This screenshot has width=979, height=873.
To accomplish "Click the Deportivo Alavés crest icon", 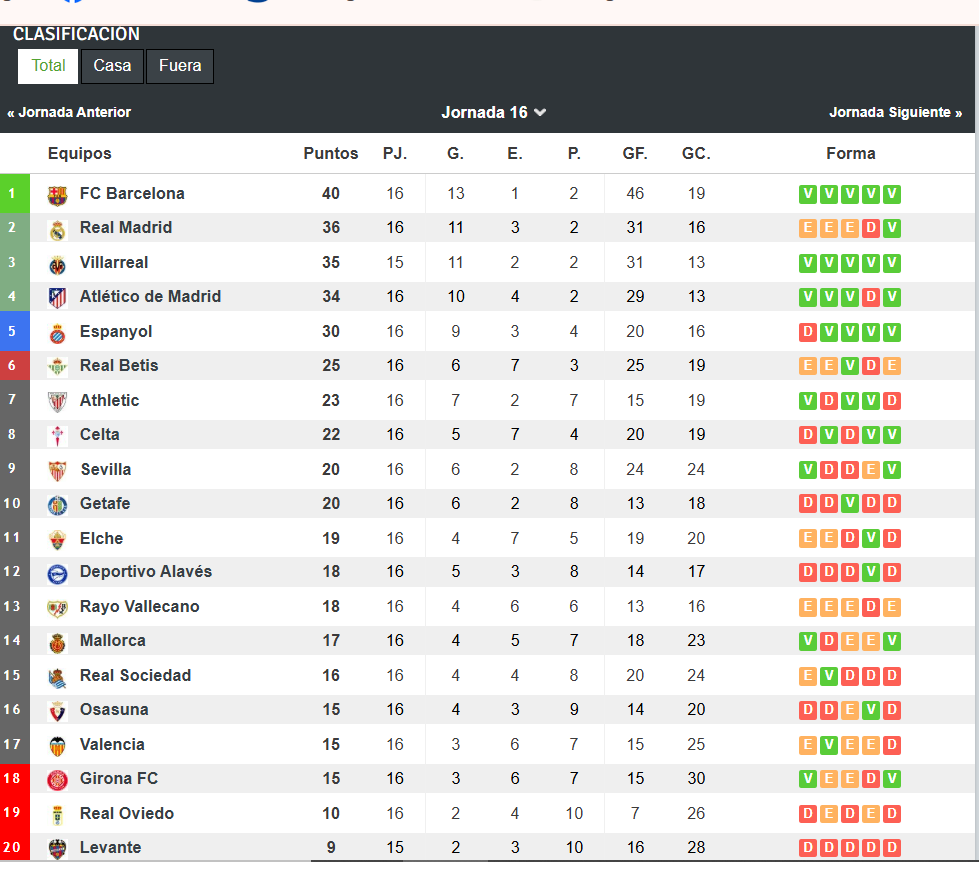I will coord(57,574).
